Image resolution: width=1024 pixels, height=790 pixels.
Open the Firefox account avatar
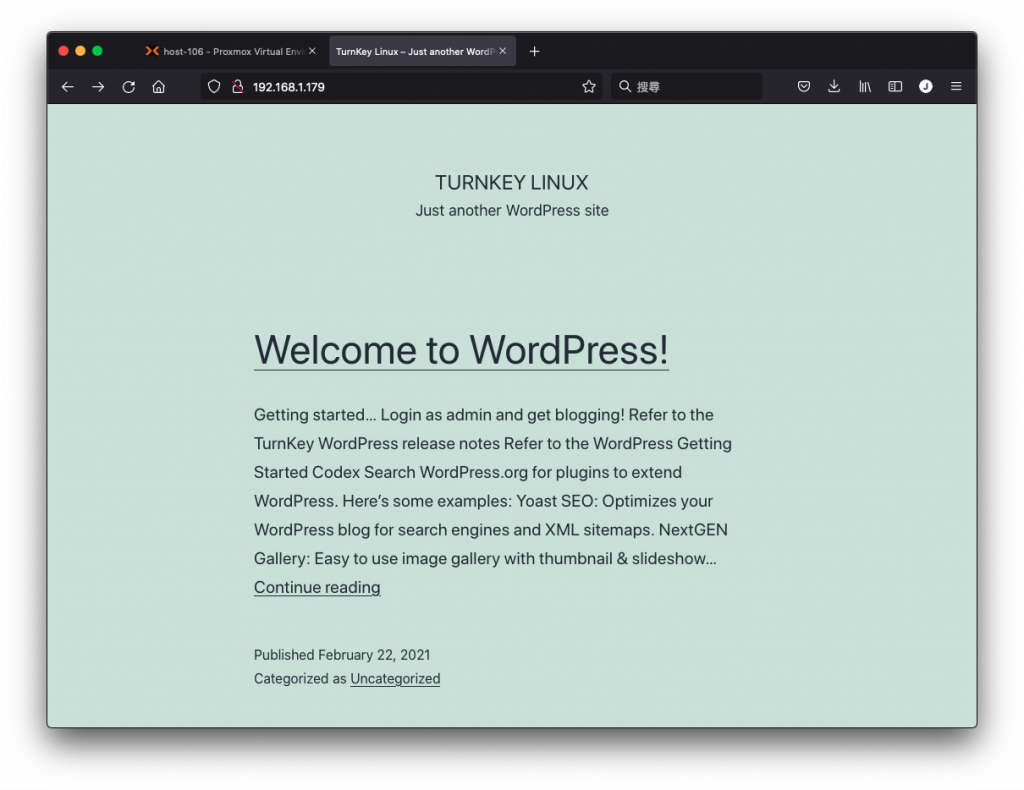tap(925, 86)
